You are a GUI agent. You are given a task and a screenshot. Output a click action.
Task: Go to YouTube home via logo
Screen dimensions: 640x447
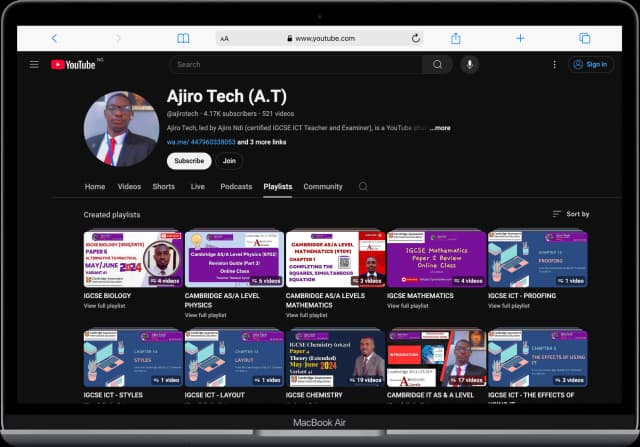tap(73, 64)
